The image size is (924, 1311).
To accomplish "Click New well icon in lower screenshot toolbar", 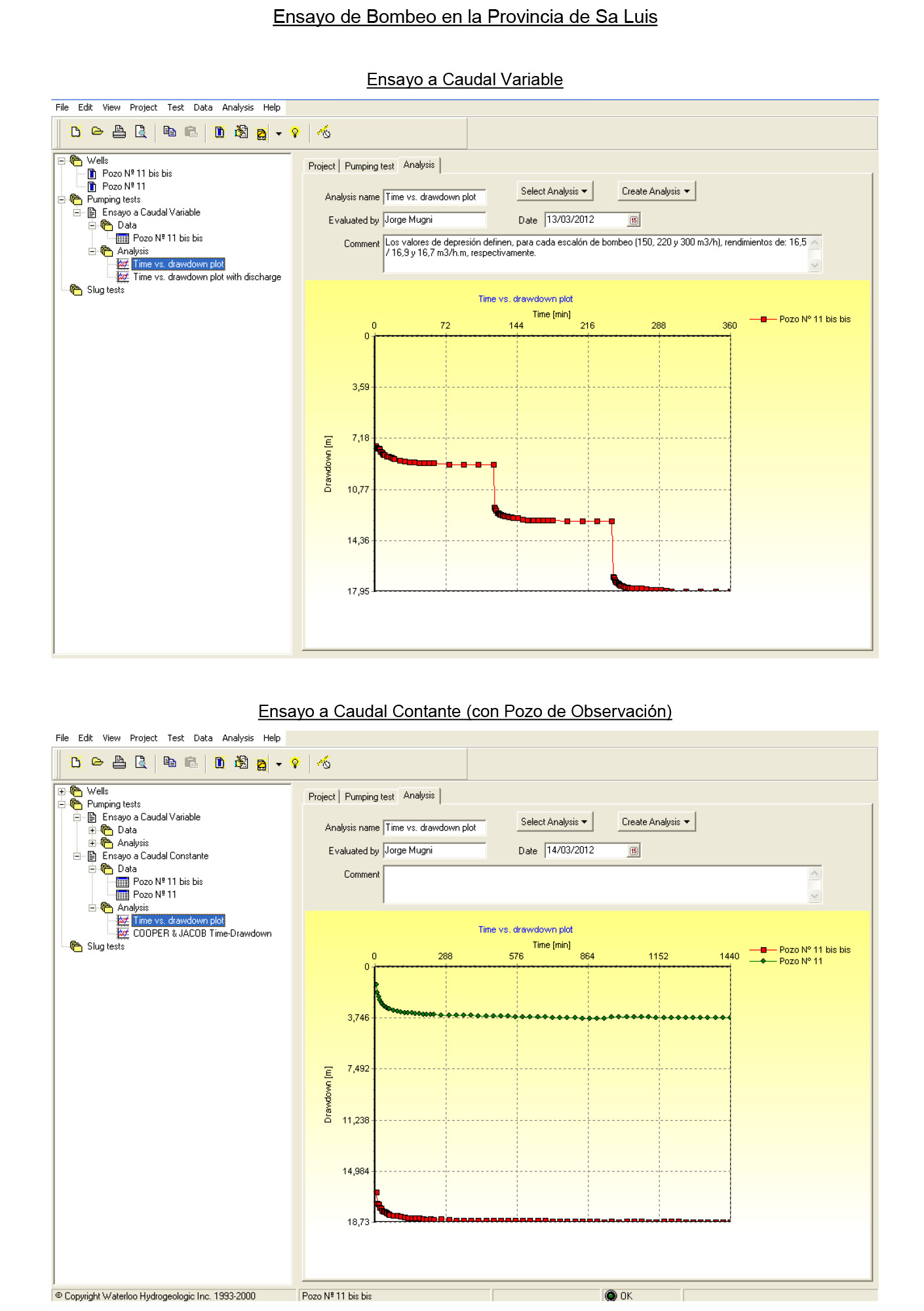I will 220,763.
